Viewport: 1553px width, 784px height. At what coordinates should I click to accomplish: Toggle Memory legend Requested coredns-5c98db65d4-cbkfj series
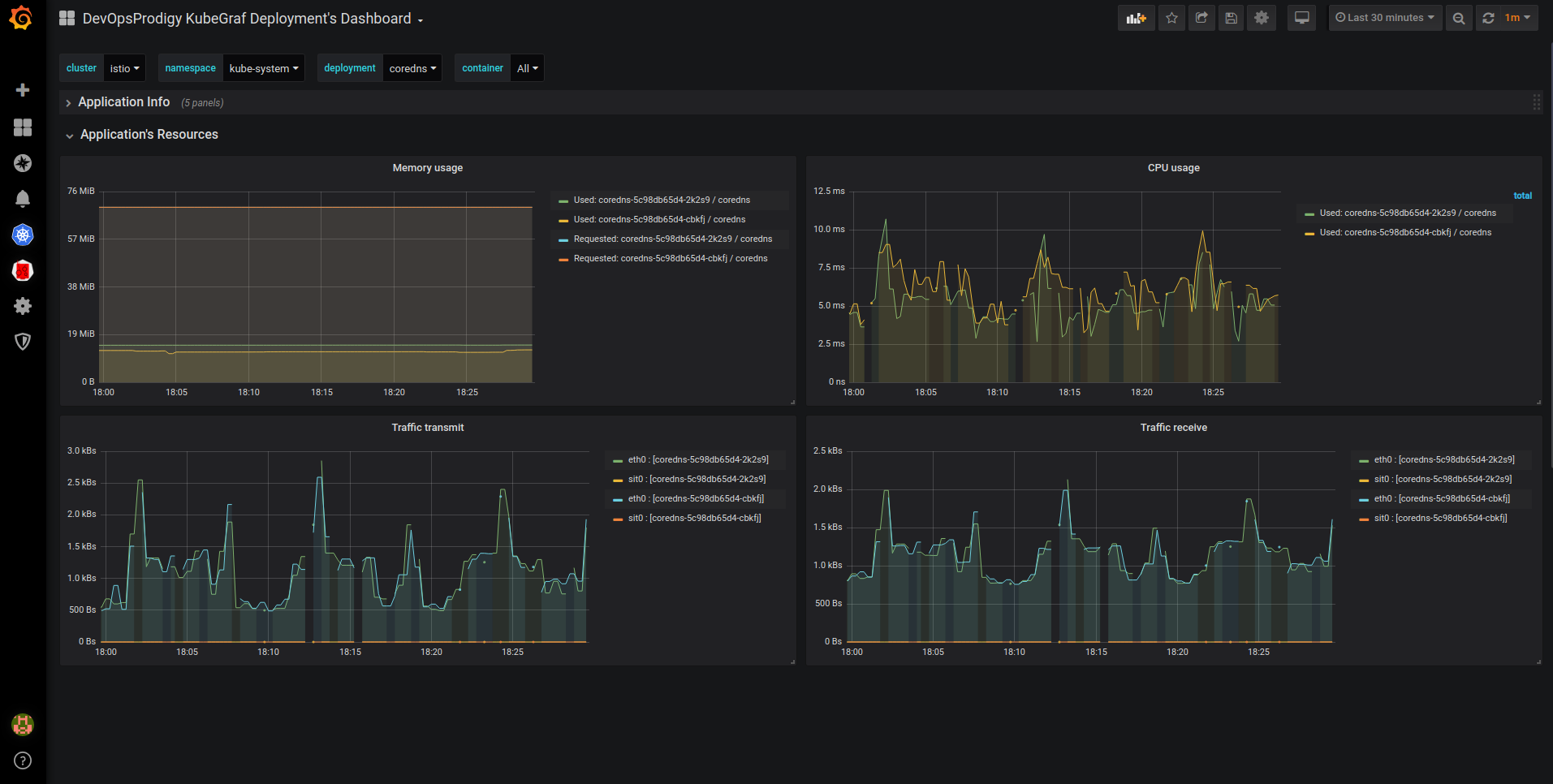(671, 258)
